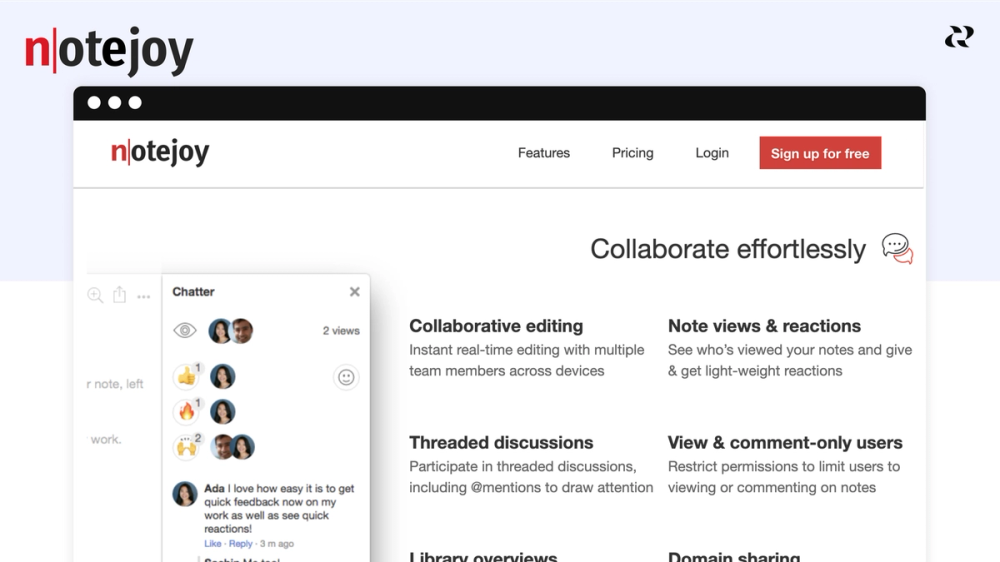Image resolution: width=1000 pixels, height=562 pixels.
Task: Click the 2 views text
Action: (341, 330)
